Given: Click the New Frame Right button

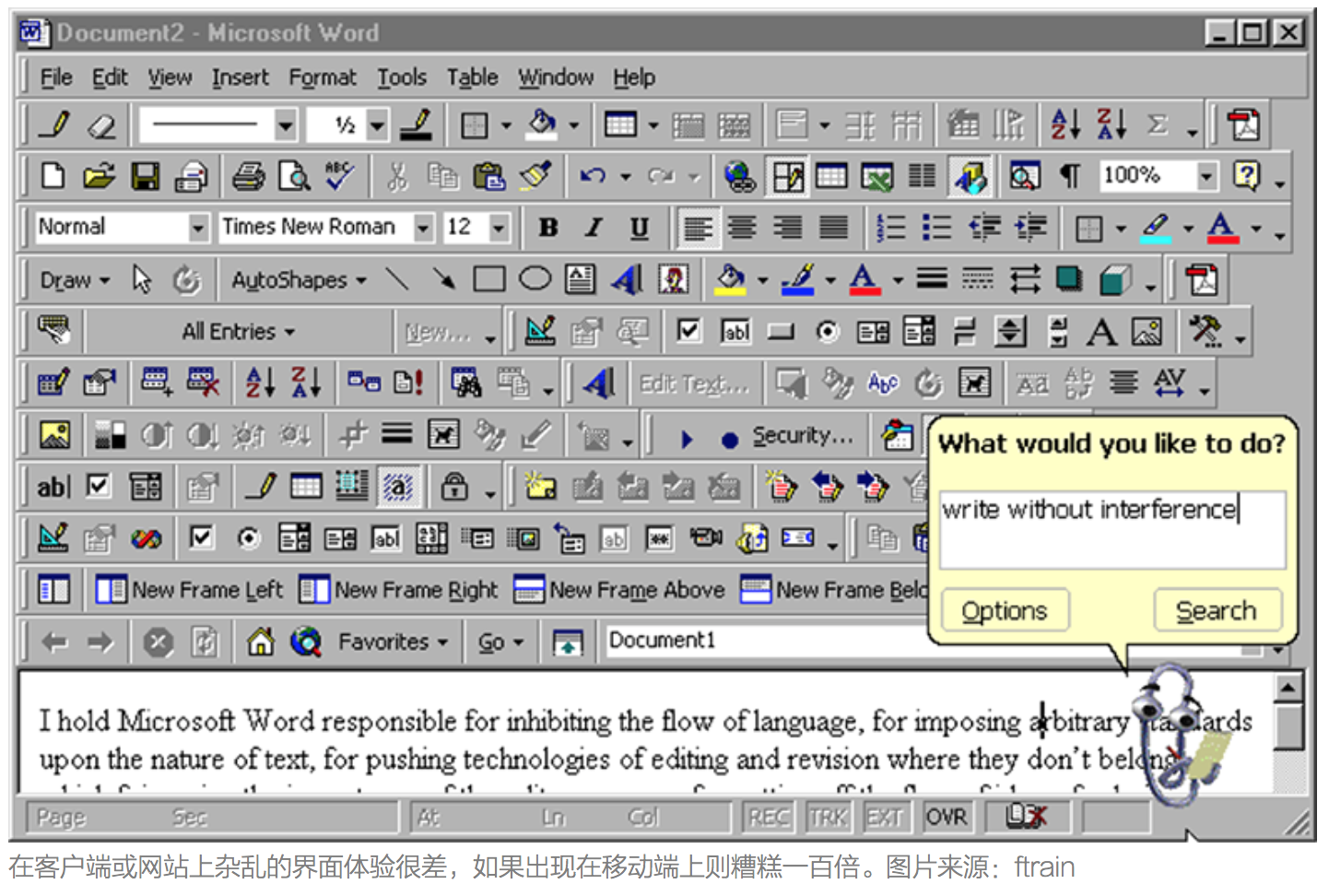Looking at the screenshot, I should click(398, 590).
